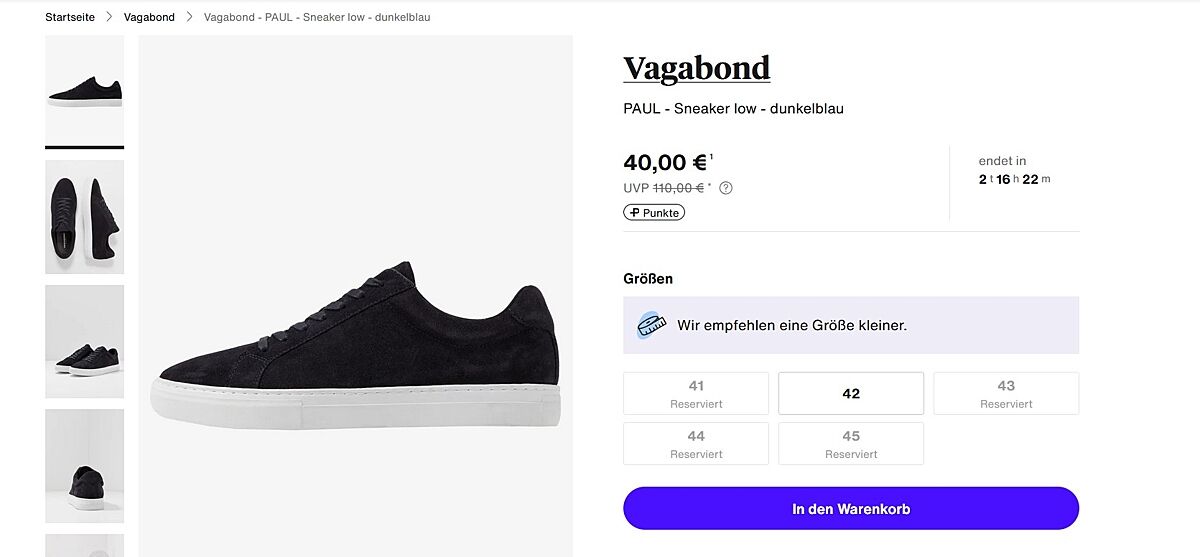Select reserved size 43
The height and width of the screenshot is (557, 1200).
(x=1006, y=394)
